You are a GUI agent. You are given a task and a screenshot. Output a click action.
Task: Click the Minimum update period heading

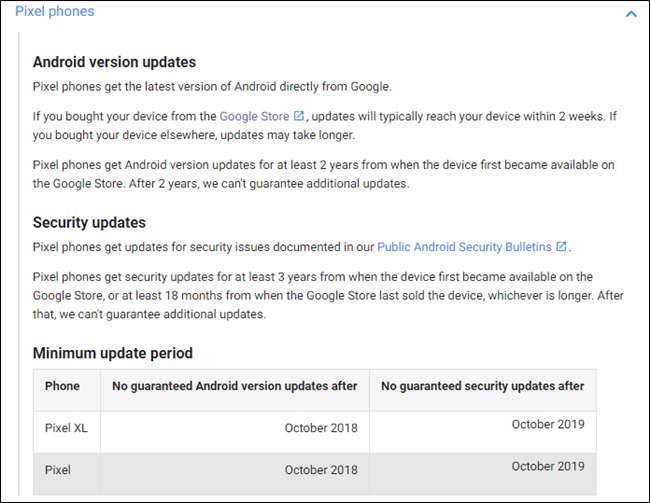(113, 353)
